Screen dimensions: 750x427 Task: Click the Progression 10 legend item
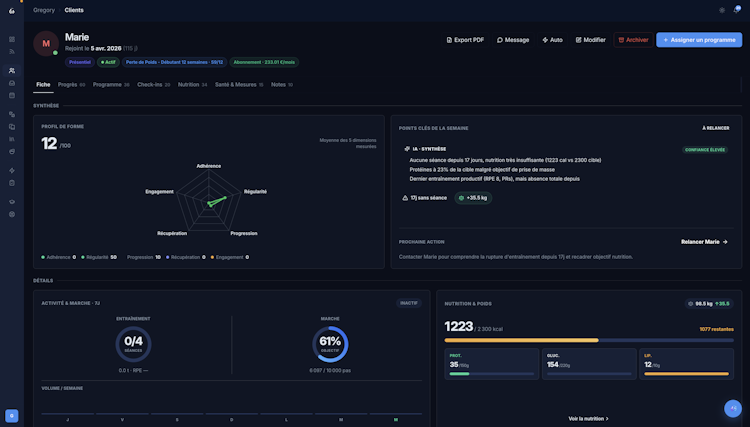(142, 257)
